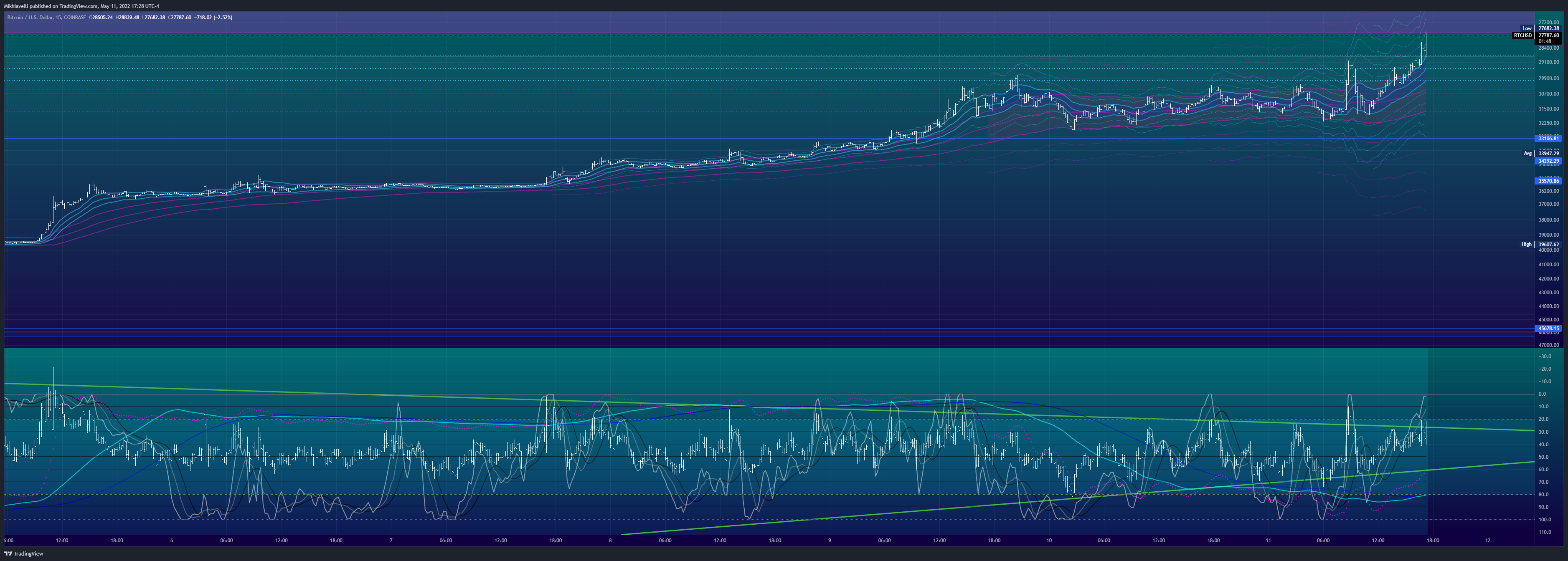Click the day 11 label on time axis
Screen dimensions: 1568x561
[1268, 540]
